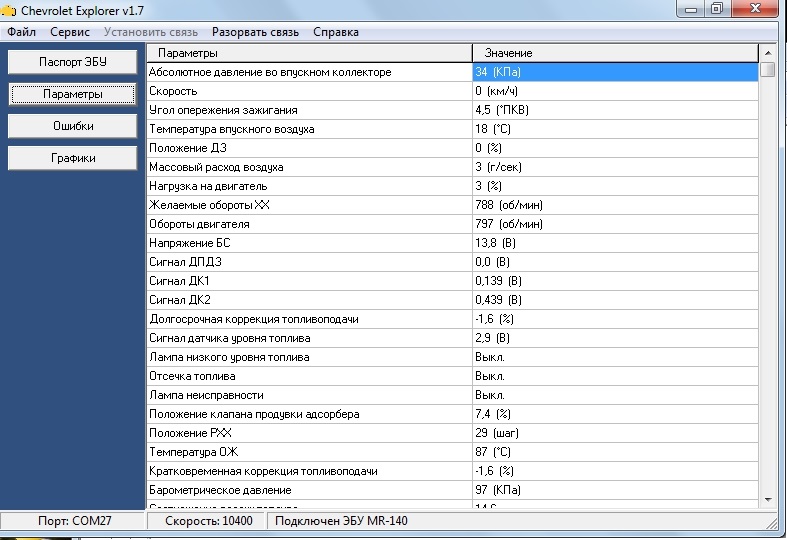Open the Графики charts view
The width and height of the screenshot is (787, 540).
[73, 158]
